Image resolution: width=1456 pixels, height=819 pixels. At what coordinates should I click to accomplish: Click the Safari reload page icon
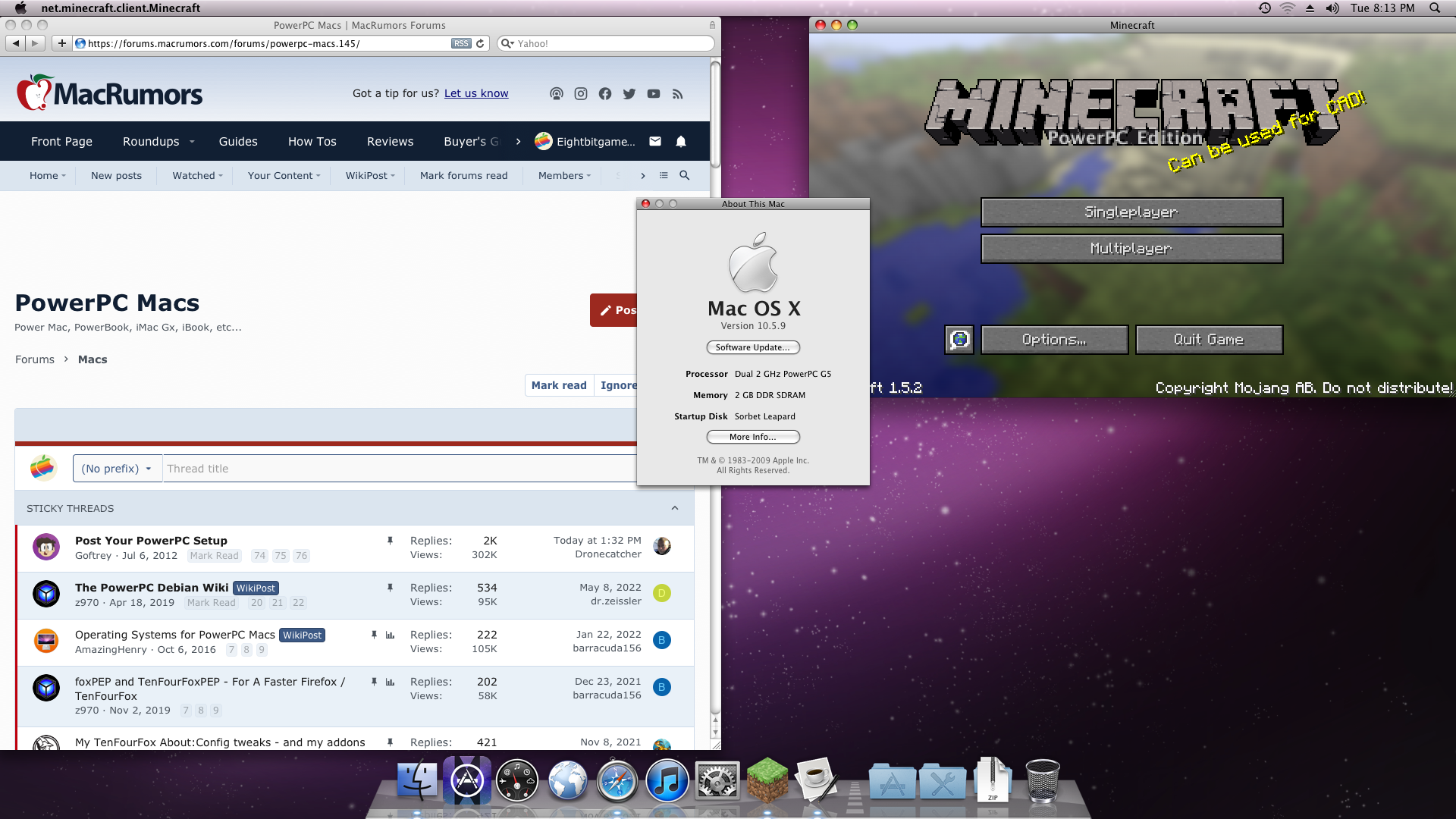click(480, 44)
